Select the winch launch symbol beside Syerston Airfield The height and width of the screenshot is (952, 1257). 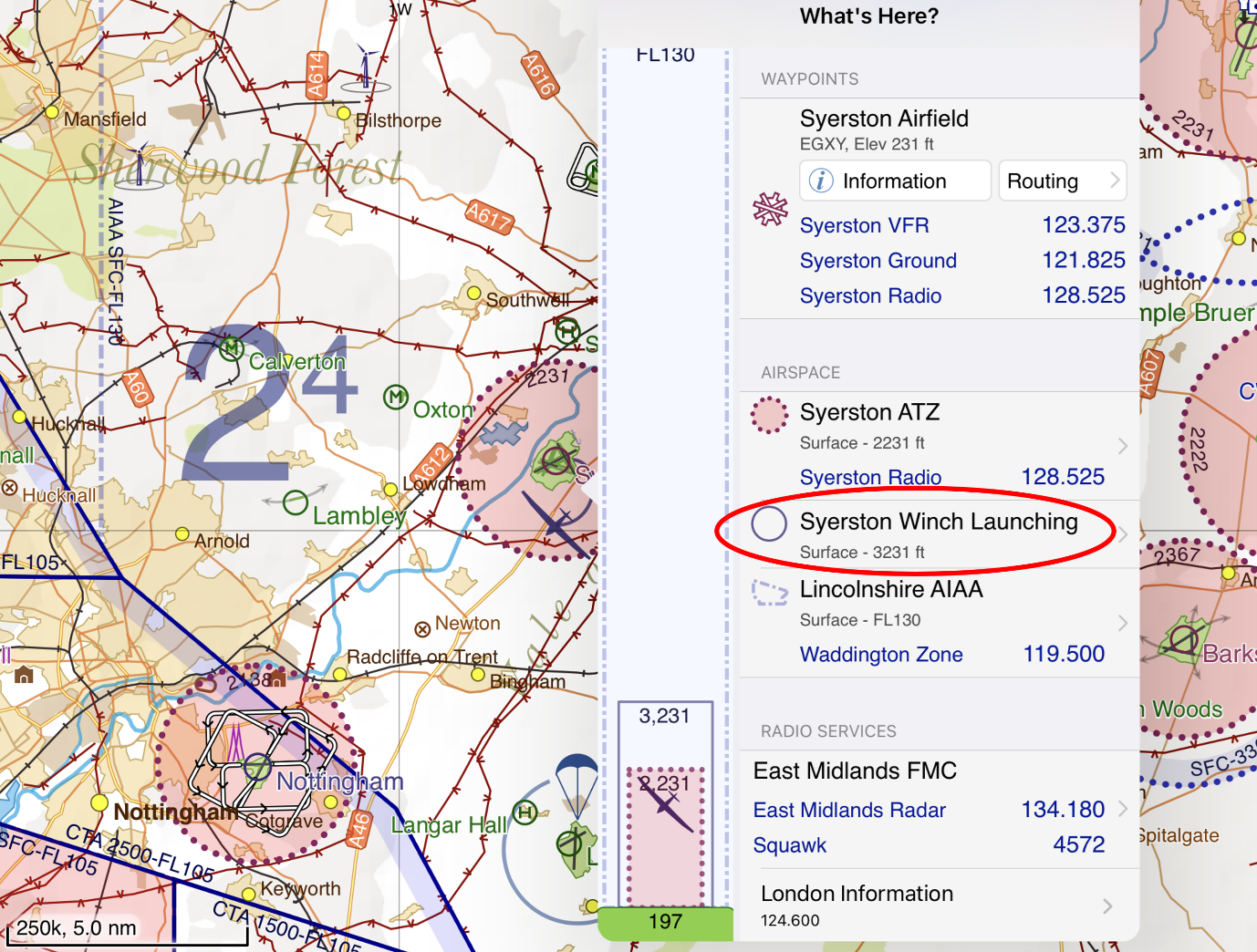tap(771, 209)
